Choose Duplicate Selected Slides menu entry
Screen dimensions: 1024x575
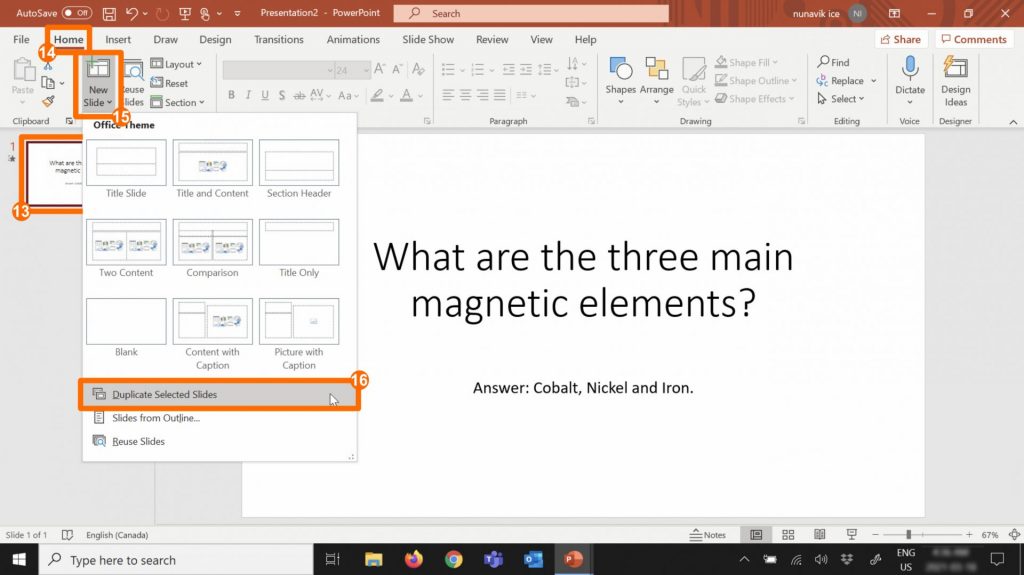[x=165, y=395]
